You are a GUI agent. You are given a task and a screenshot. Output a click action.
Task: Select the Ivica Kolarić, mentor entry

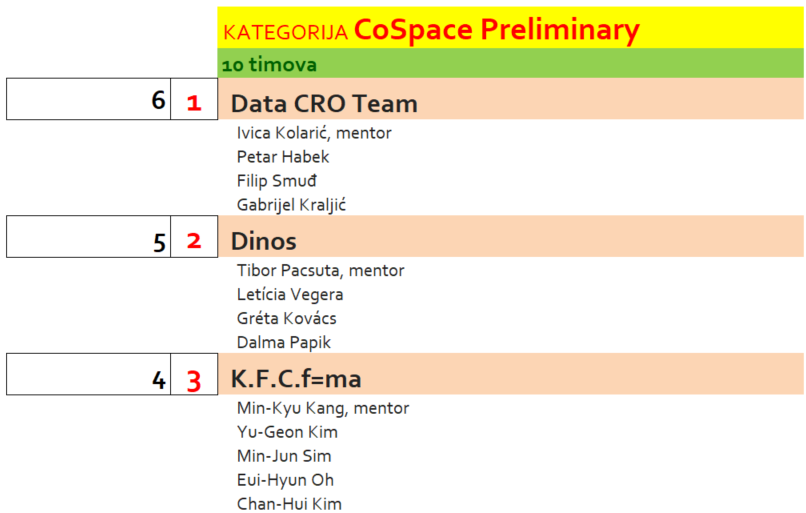click(x=314, y=133)
